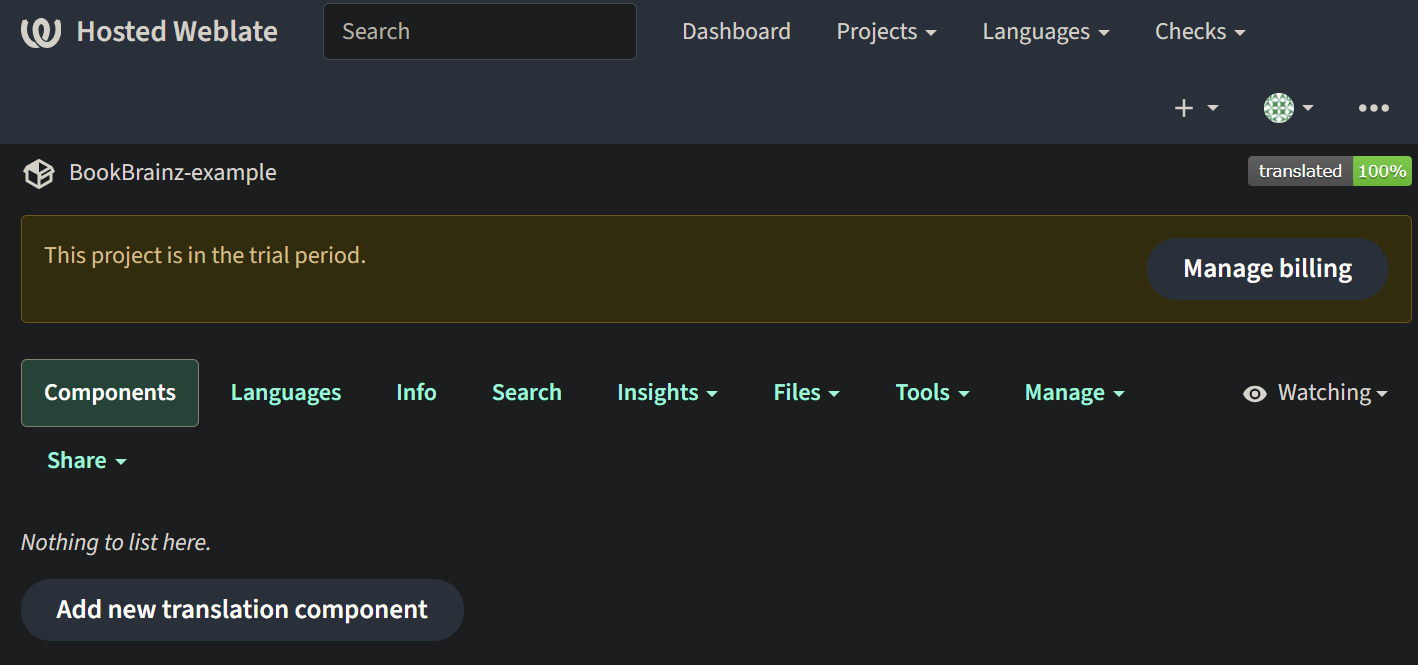Click Add new translation component
The width and height of the screenshot is (1418, 665).
coord(242,610)
